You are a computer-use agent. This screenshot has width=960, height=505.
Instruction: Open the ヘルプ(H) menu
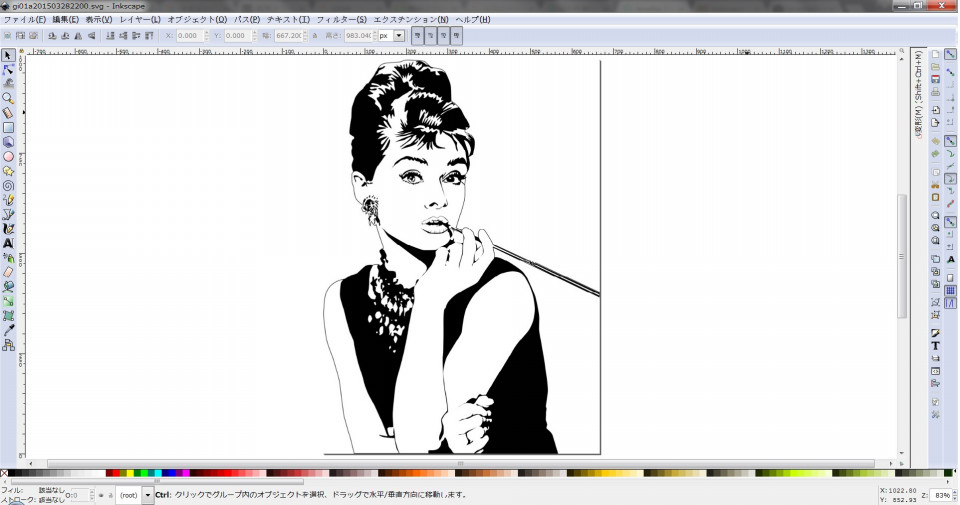pyautogui.click(x=473, y=20)
